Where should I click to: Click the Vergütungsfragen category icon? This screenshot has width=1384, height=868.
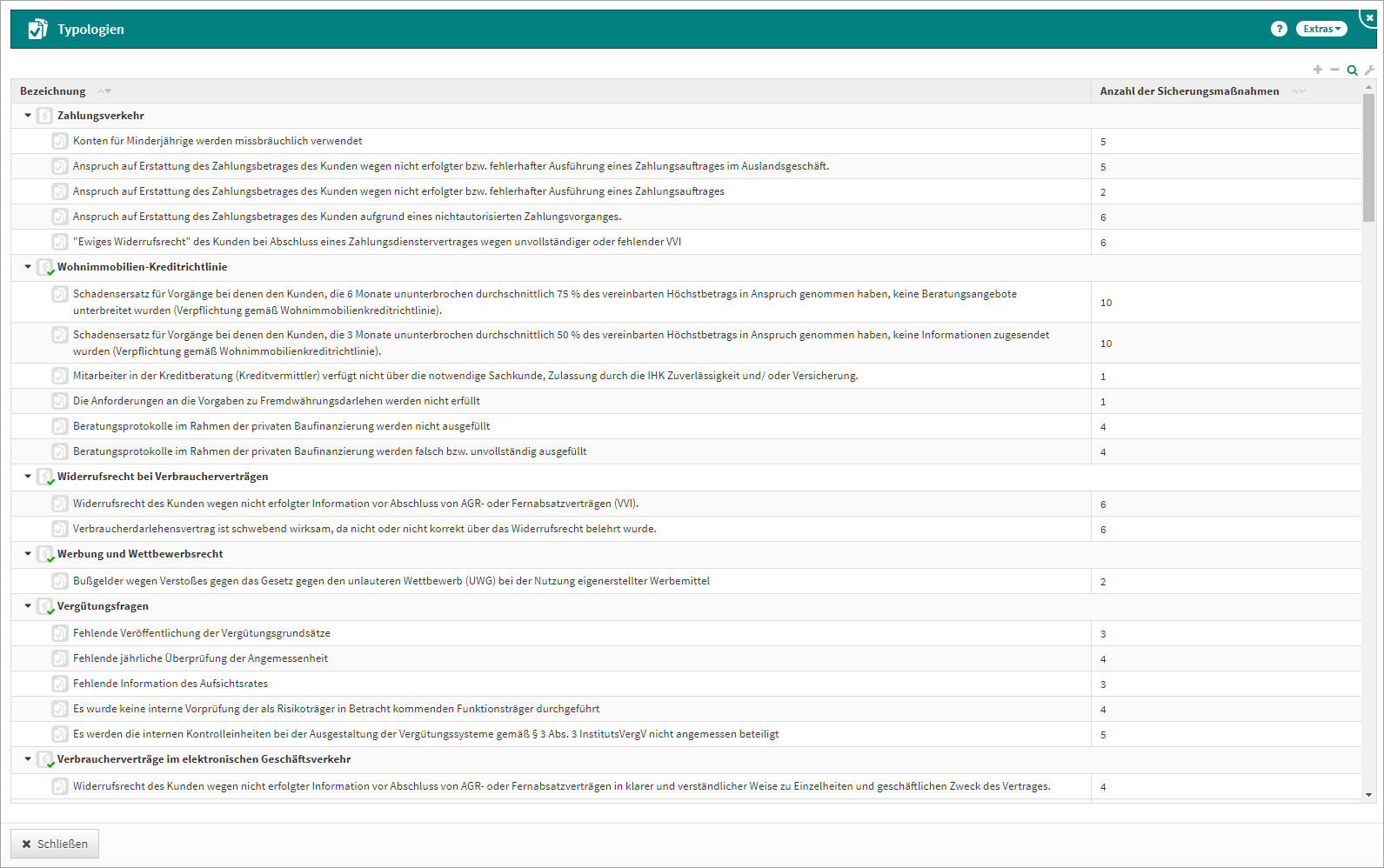45,606
